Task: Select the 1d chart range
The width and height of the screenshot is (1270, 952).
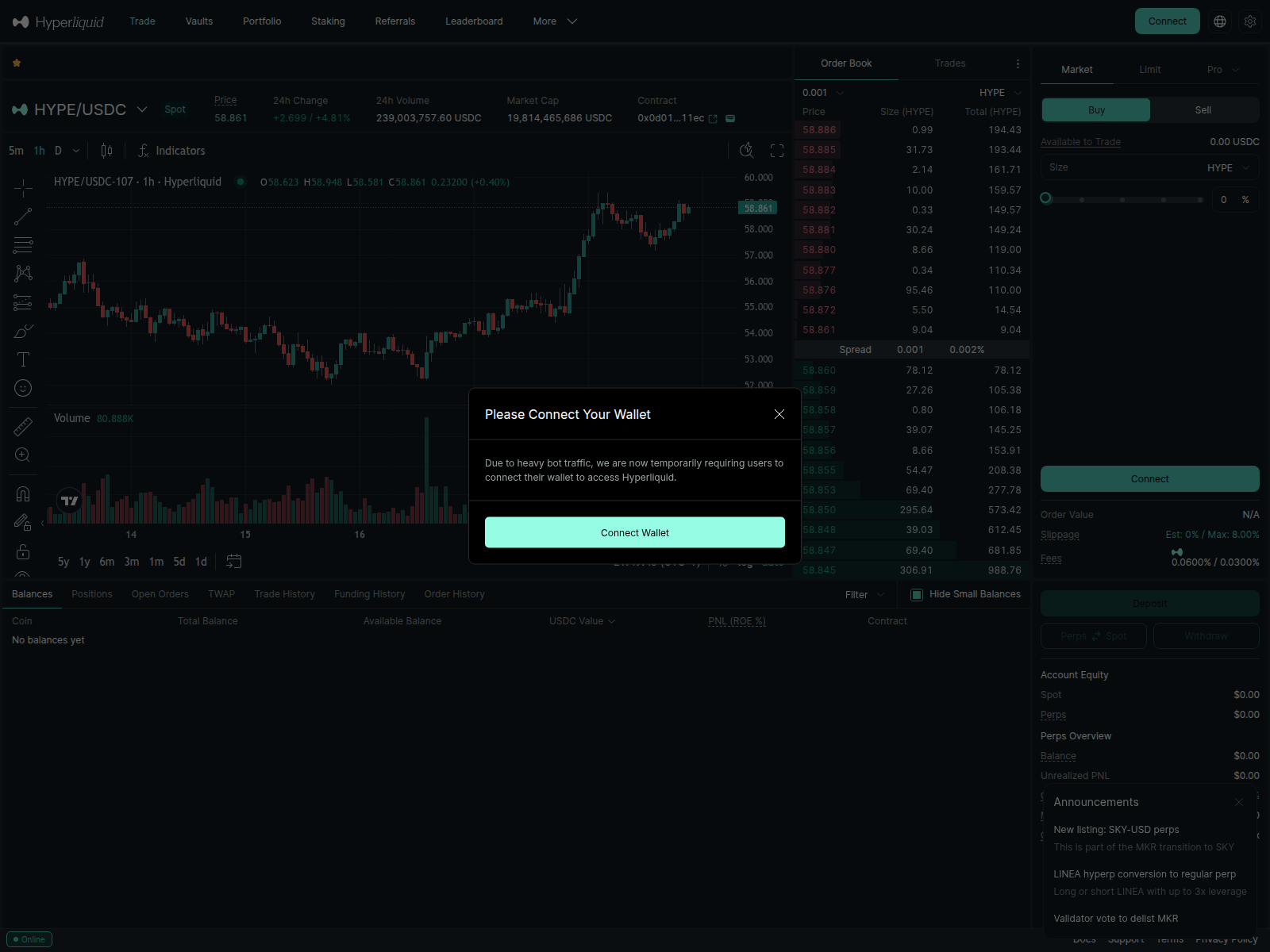Action: click(x=201, y=562)
